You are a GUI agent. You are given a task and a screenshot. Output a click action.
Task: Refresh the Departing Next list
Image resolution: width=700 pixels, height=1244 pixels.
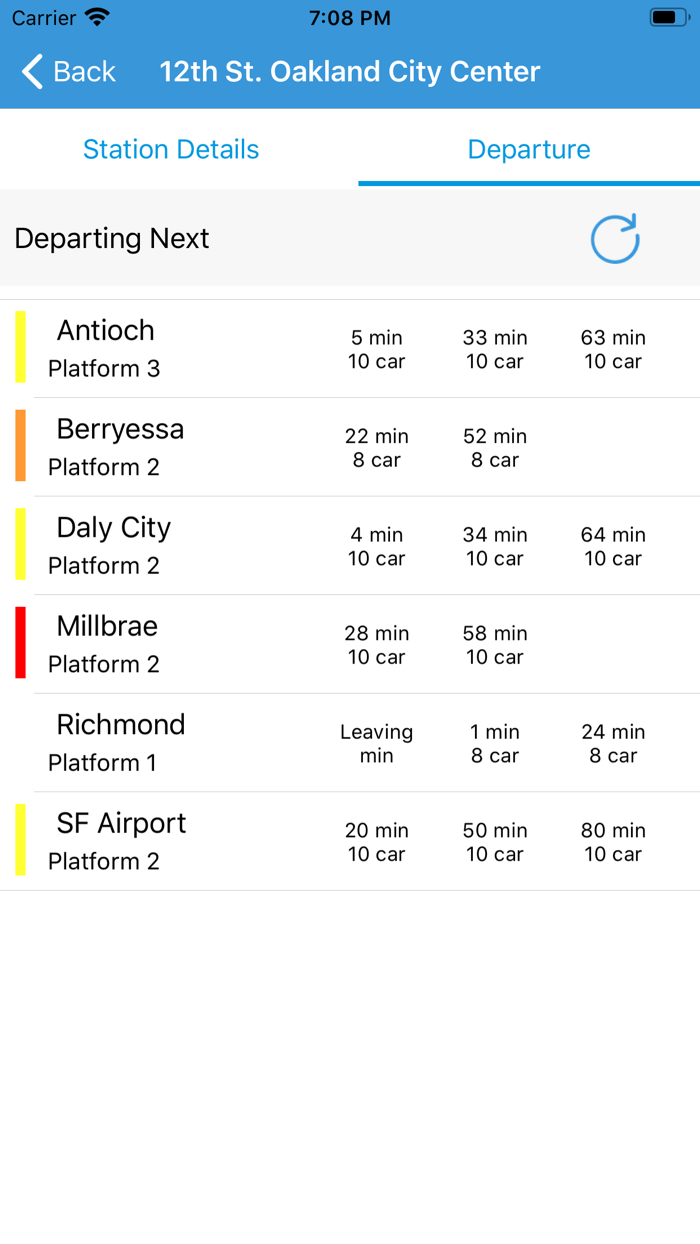(x=615, y=239)
